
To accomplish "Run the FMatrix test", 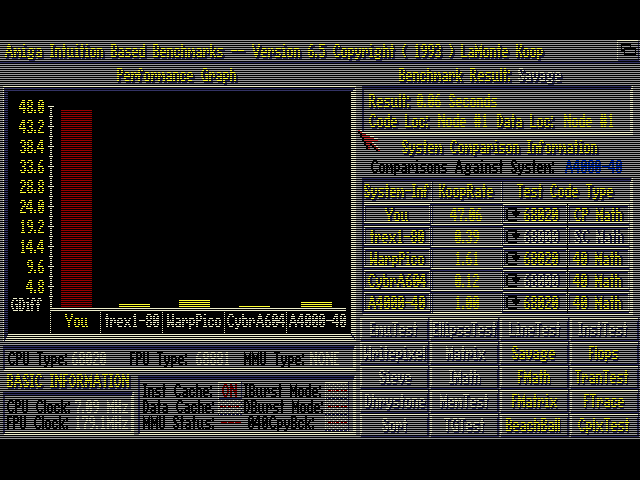I will point(533,402).
